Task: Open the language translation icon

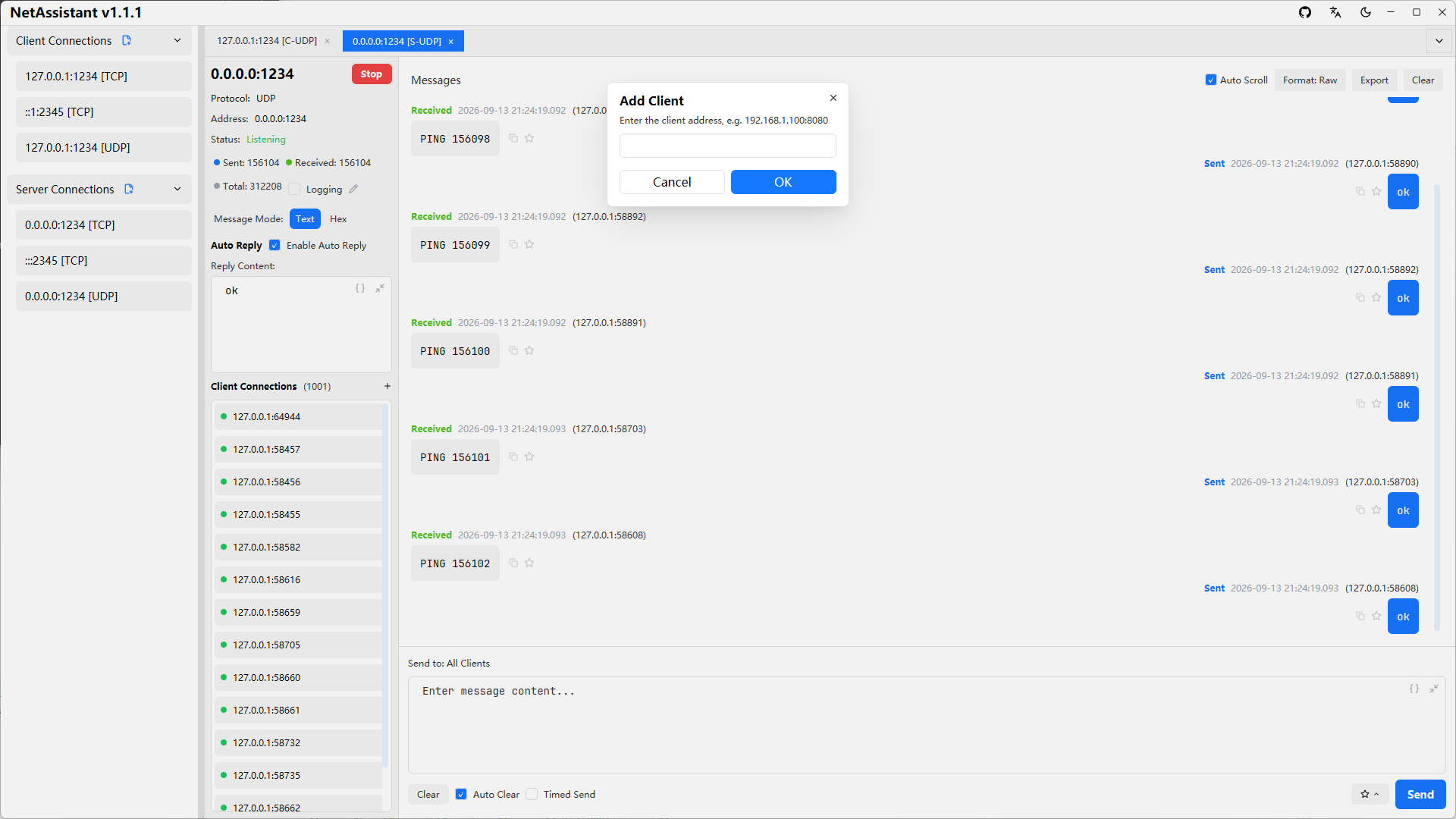Action: 1335,12
